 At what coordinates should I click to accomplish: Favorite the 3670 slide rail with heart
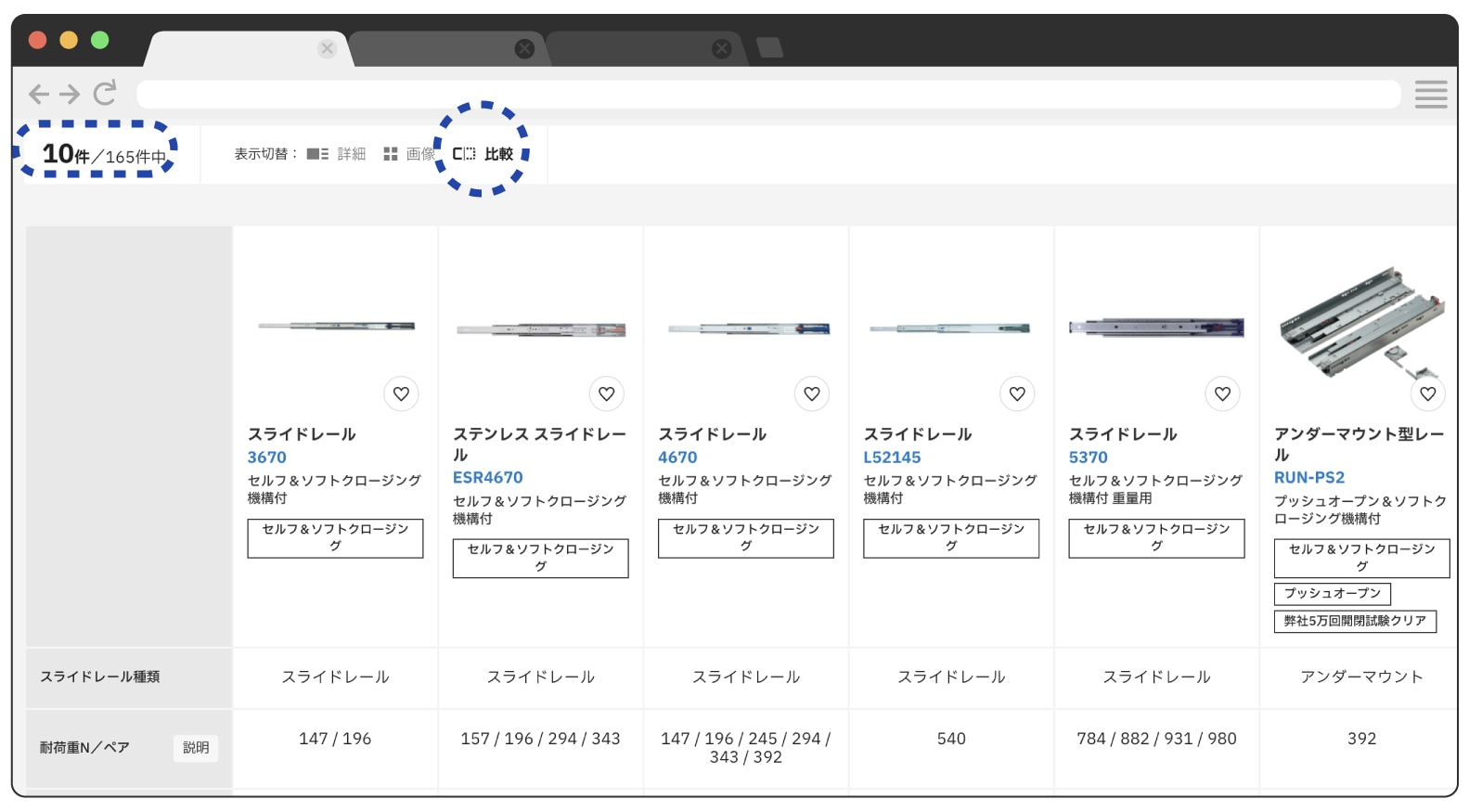(401, 393)
